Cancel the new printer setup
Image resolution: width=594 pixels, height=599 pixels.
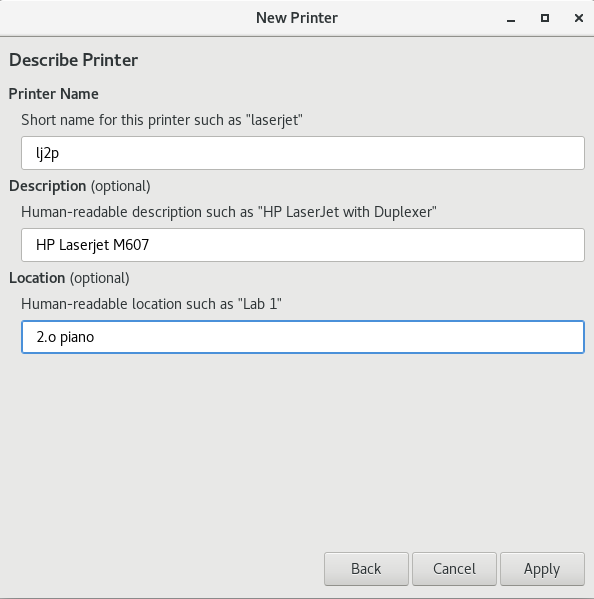454,568
